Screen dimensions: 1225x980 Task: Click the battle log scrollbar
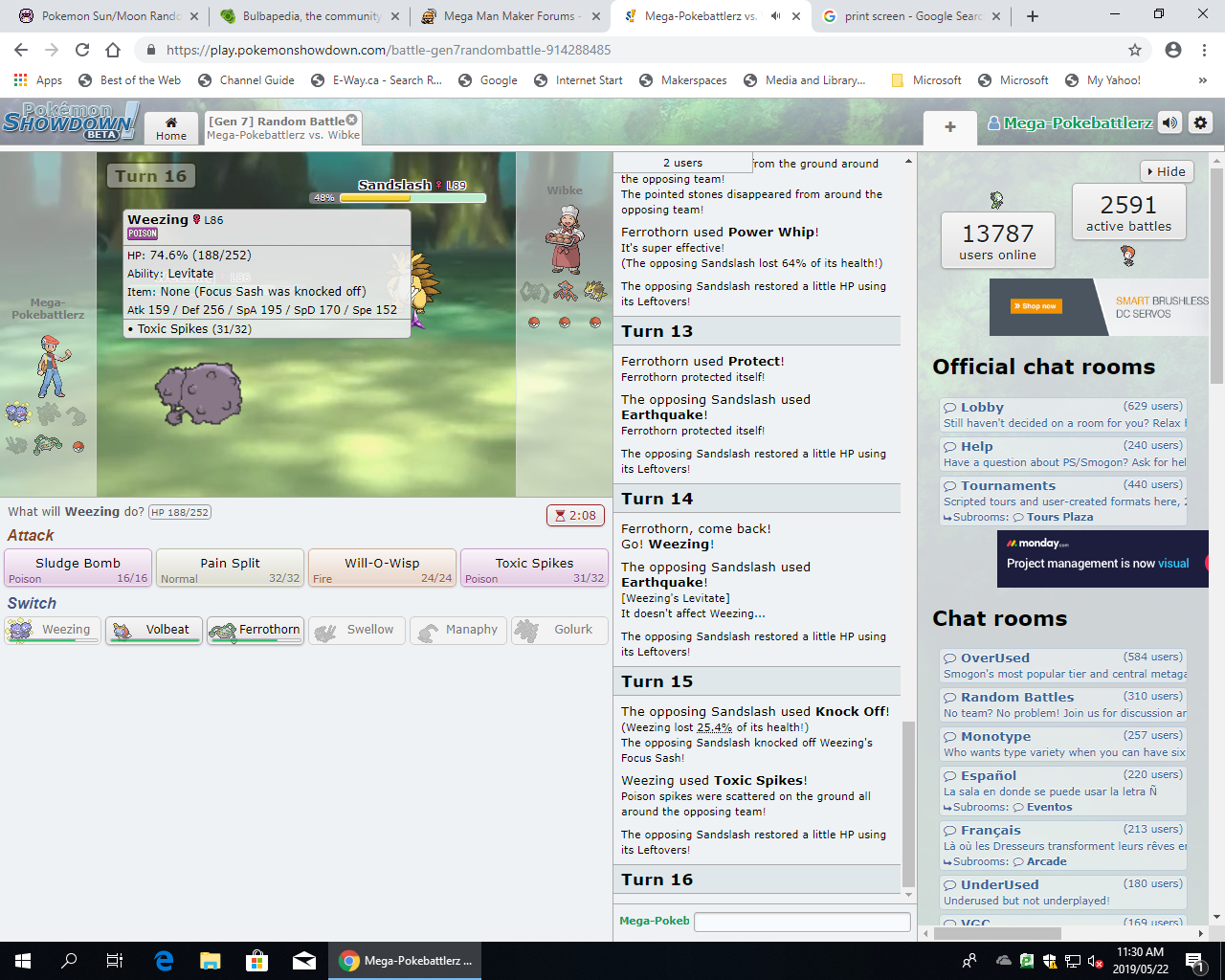[908, 804]
